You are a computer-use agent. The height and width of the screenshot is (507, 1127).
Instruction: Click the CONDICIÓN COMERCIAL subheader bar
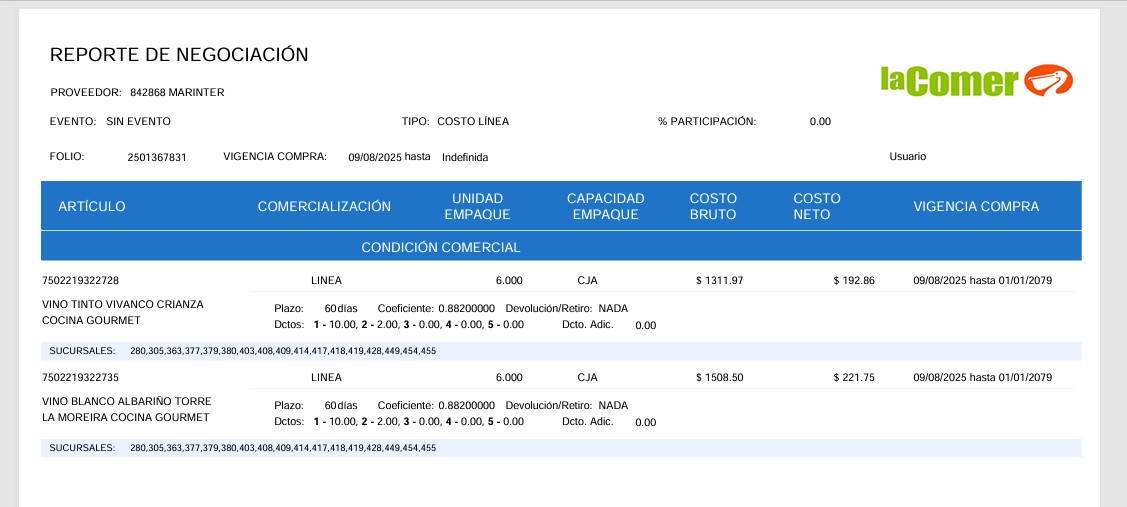coord(441,247)
